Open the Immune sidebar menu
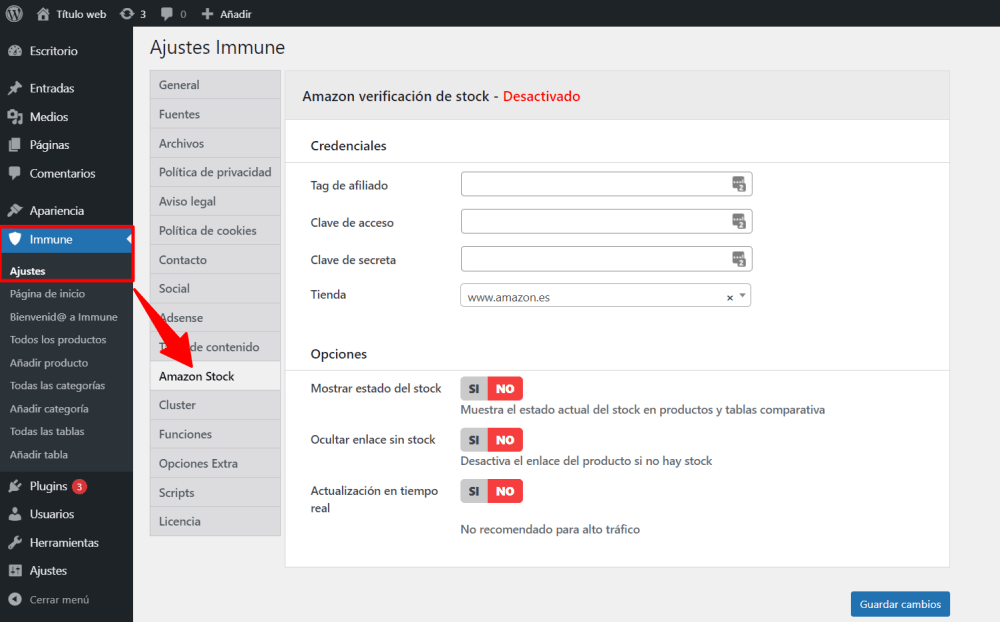This screenshot has height=622, width=1000. [x=50, y=239]
